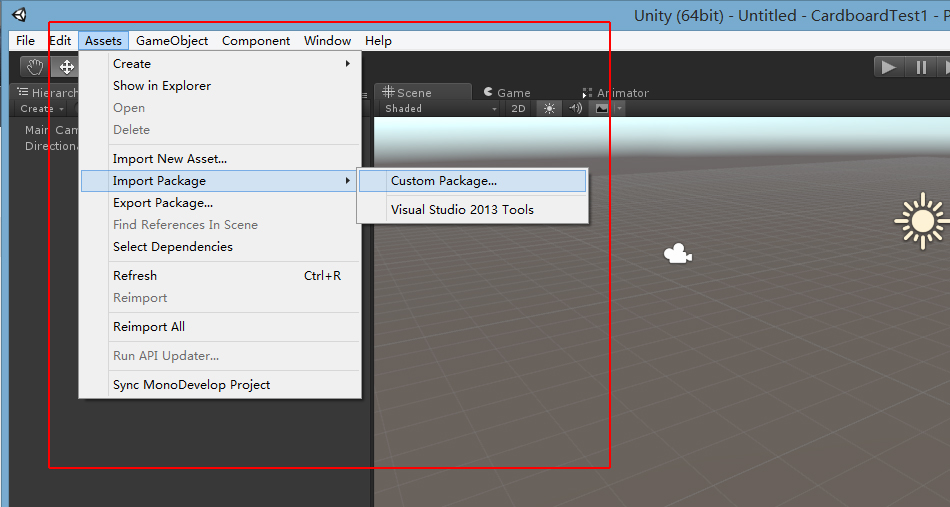Switch to the Animator tab
The height and width of the screenshot is (507, 950).
tap(615, 92)
